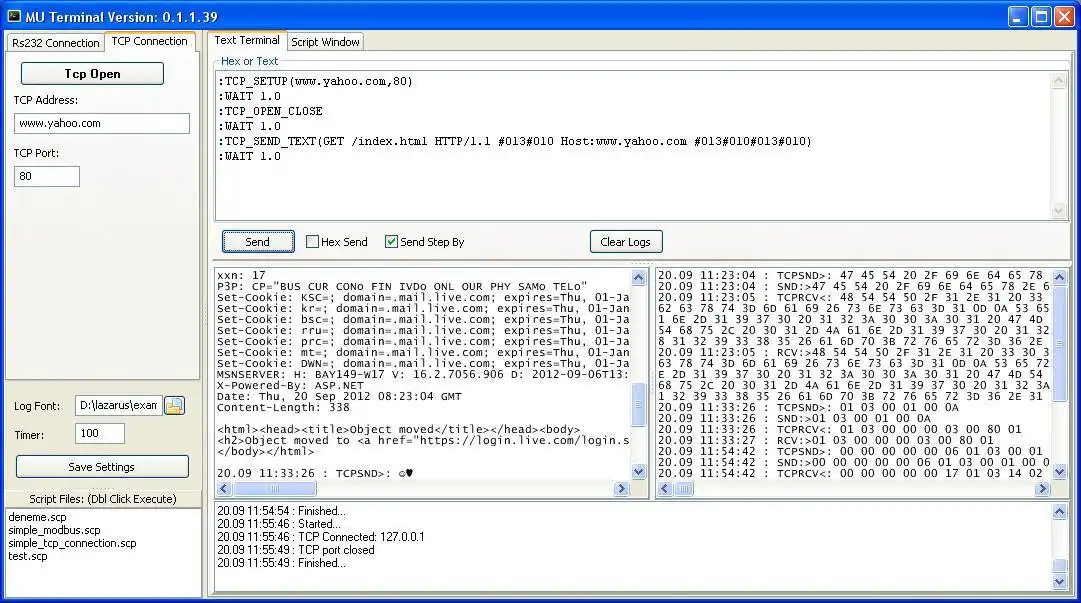The image size is (1081, 603).
Task: Click the script editor scroll down arrow
Action: click(1059, 211)
